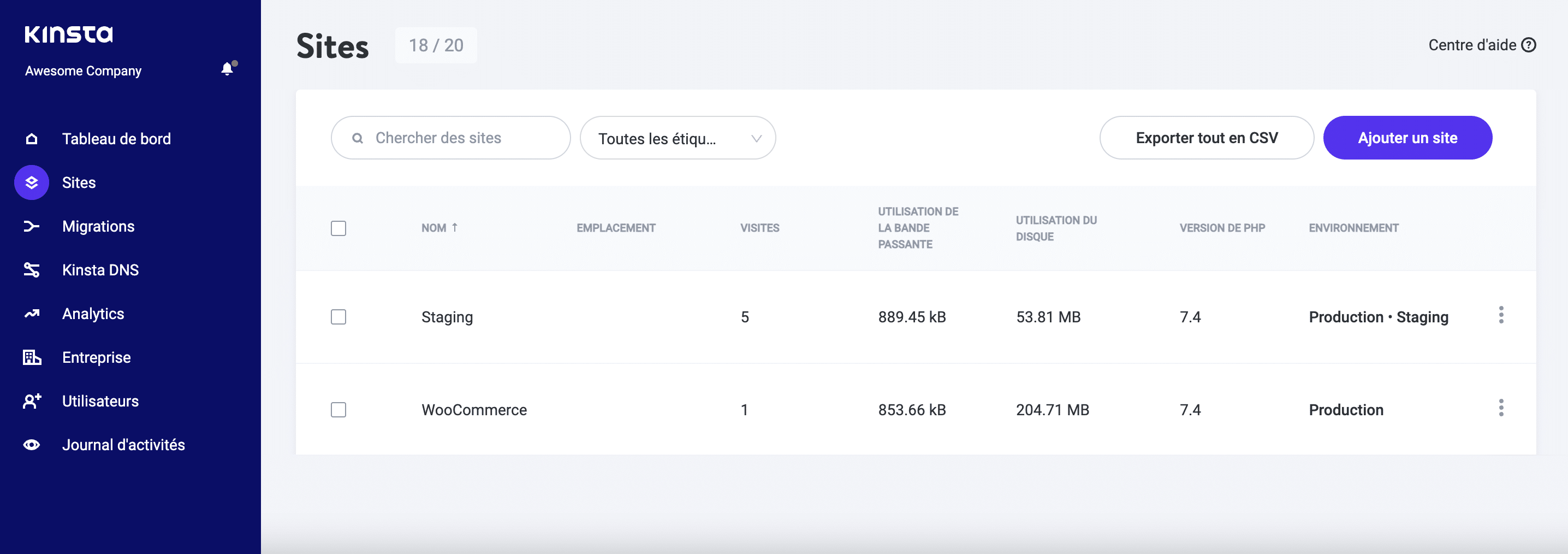This screenshot has height=554, width=1568.
Task: Click the Ajouter un site button
Action: 1407,138
